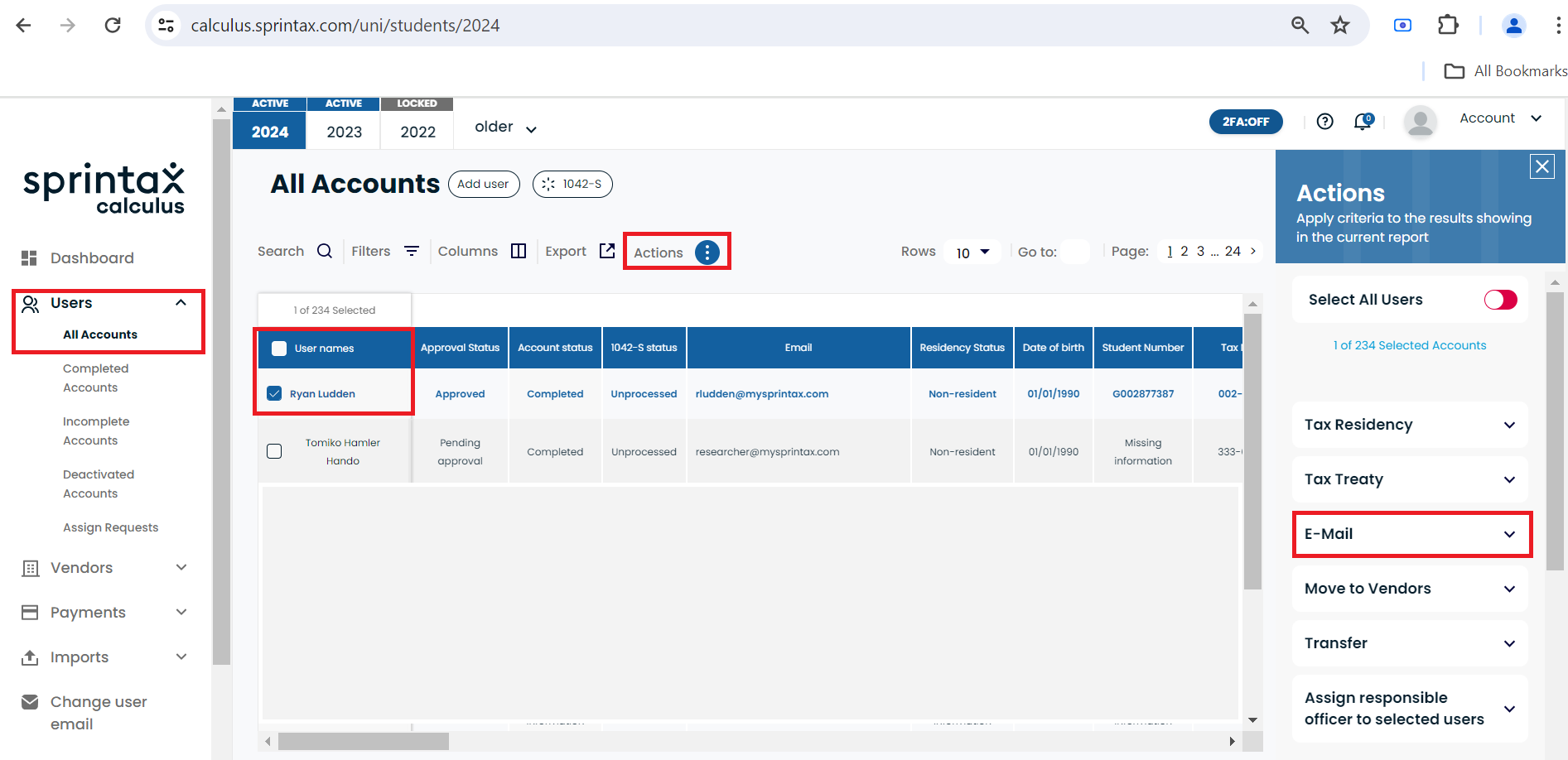Click the Actions three-dot icon
The width and height of the screenshot is (1568, 760).
(707, 253)
